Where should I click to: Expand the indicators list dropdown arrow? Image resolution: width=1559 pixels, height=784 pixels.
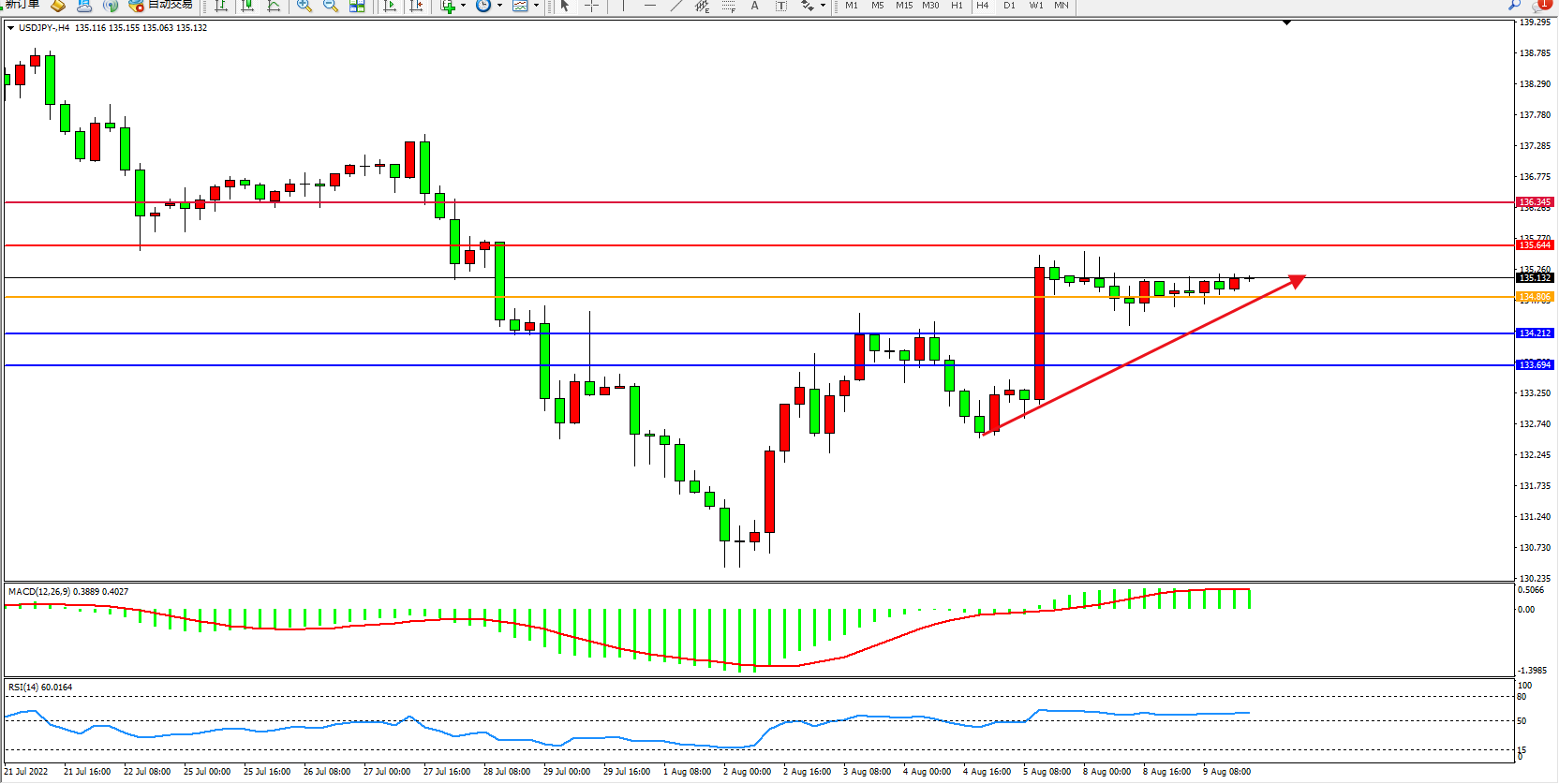463,6
